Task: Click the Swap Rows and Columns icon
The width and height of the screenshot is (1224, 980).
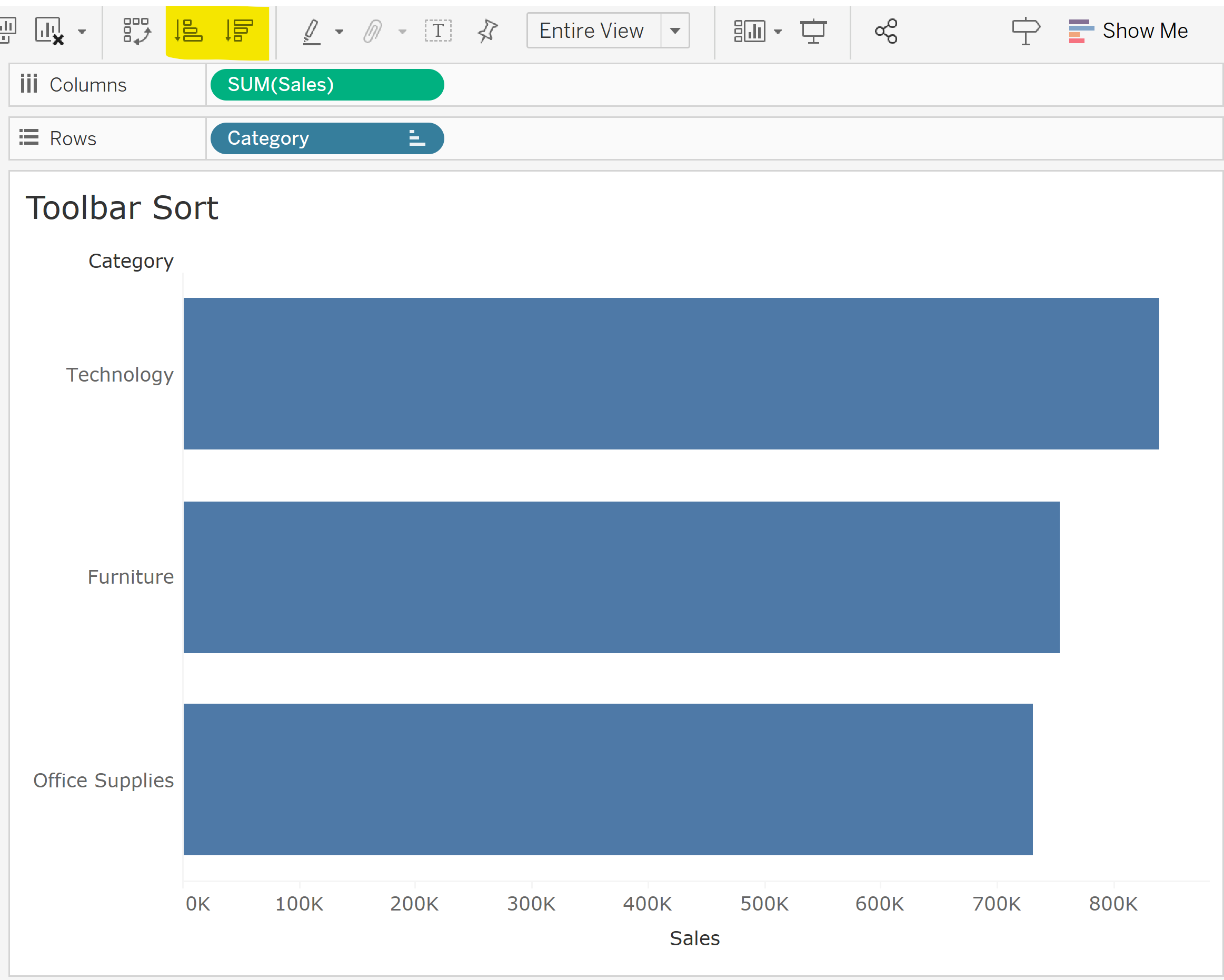Action: (137, 31)
